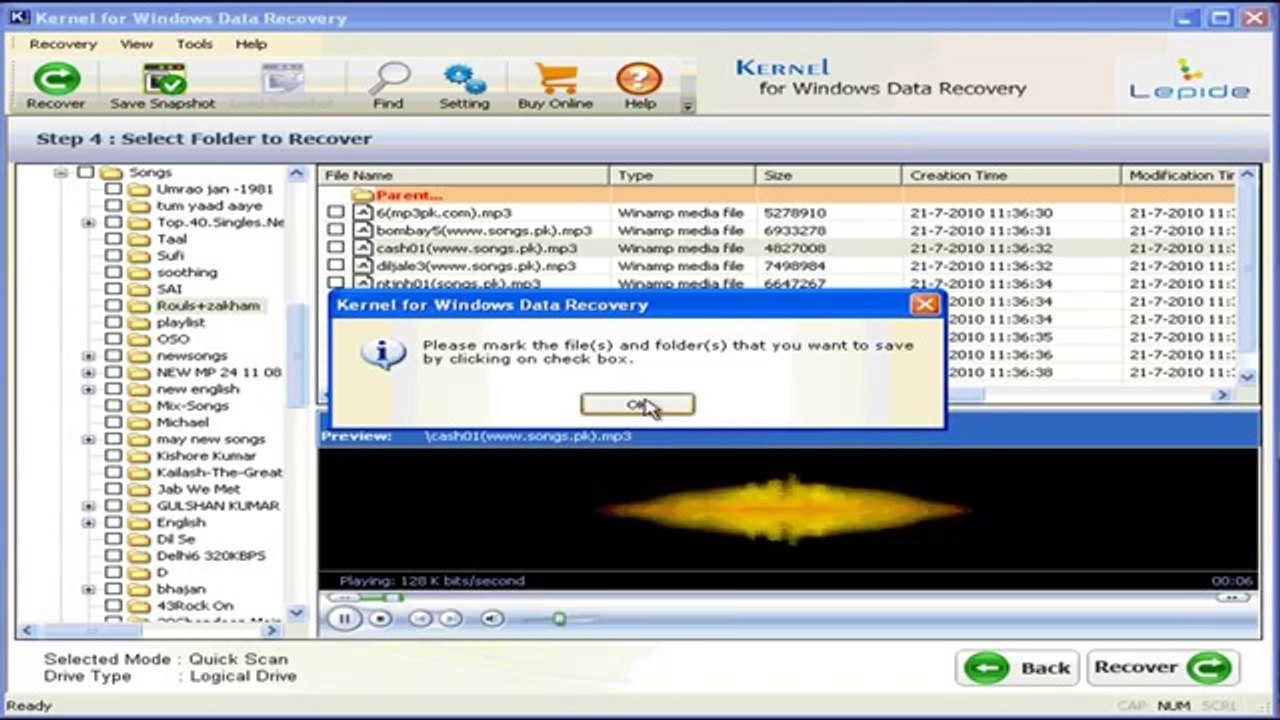Click the Taal folder icon

[x=139, y=239]
